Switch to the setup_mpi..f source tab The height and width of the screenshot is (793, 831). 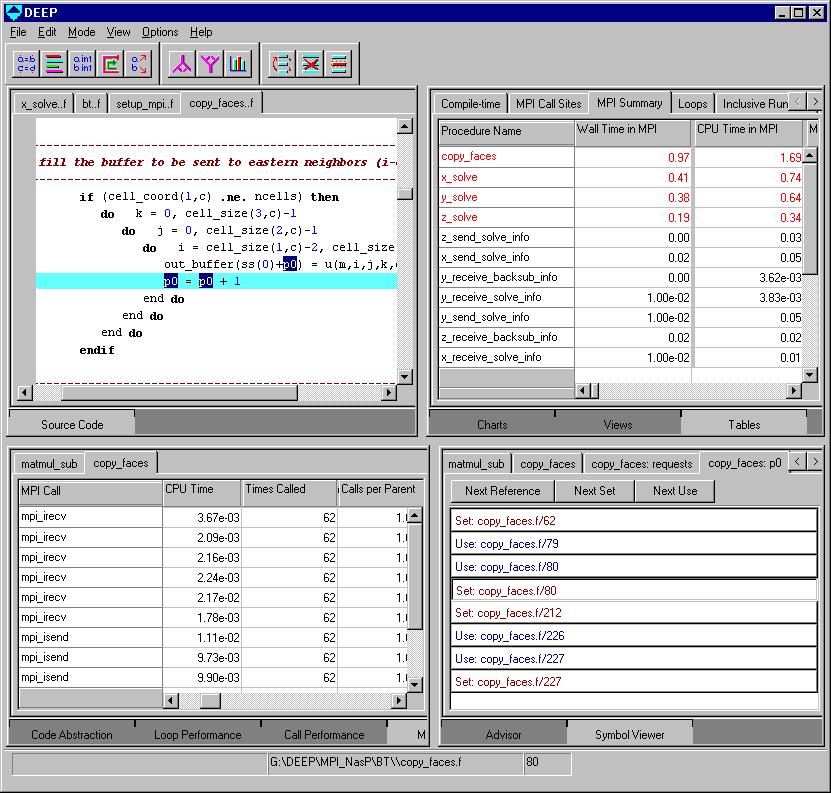pos(145,104)
